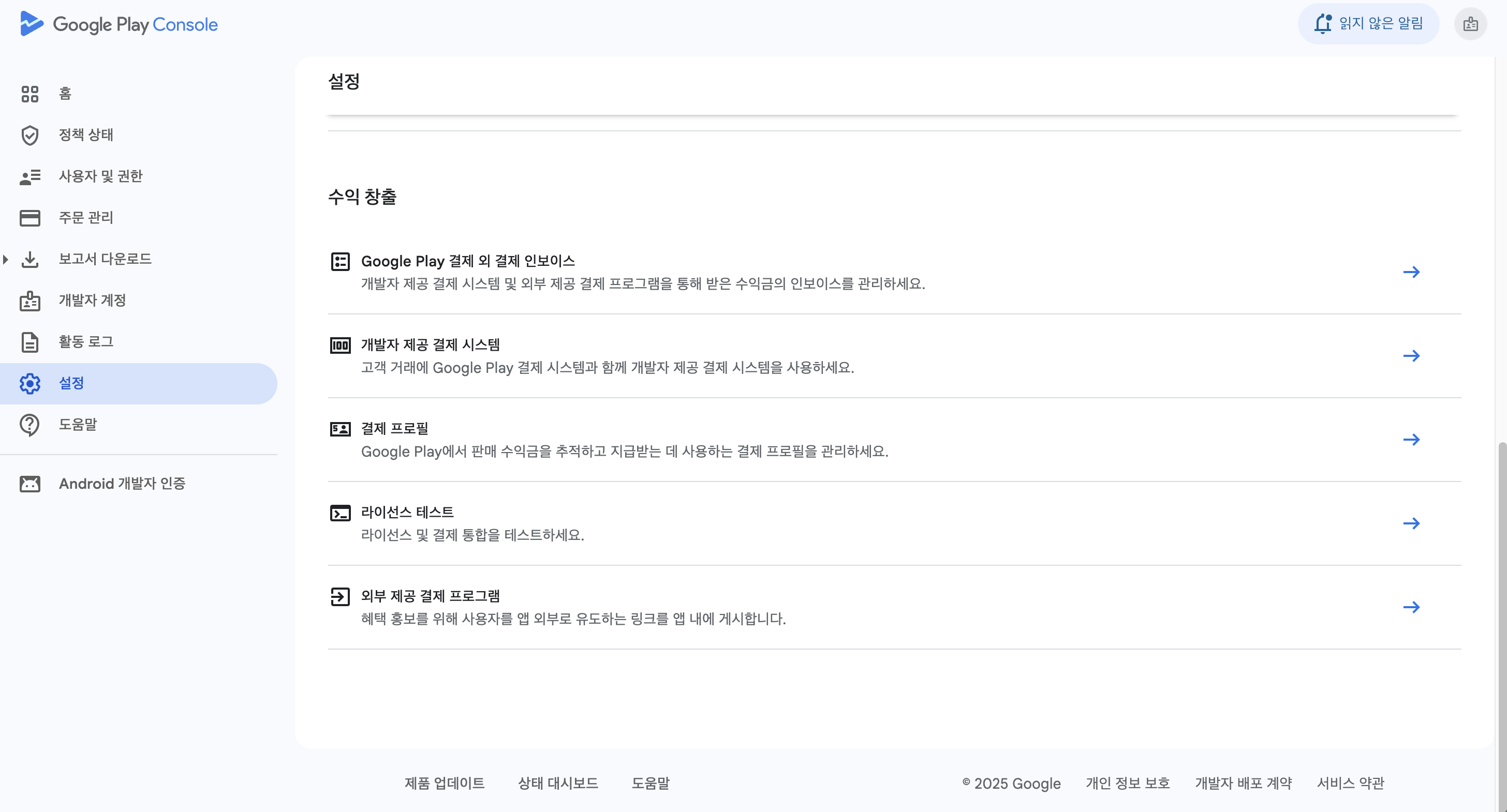Image resolution: width=1507 pixels, height=812 pixels.
Task: Click the account badge icon at top right
Action: coord(1470,24)
